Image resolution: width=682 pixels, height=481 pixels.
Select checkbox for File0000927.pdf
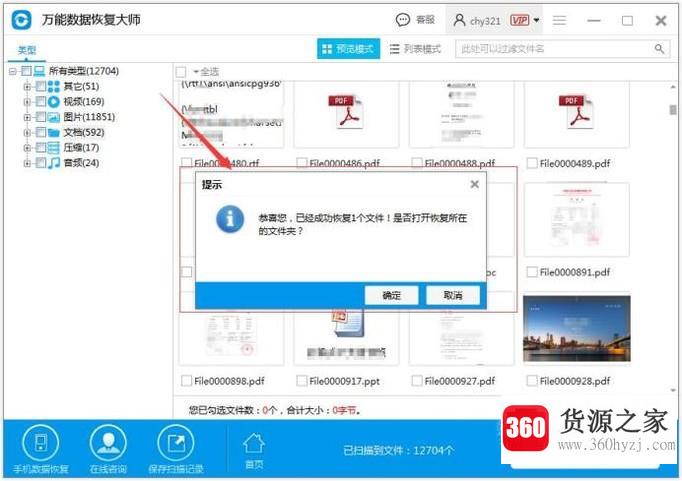tap(416, 381)
